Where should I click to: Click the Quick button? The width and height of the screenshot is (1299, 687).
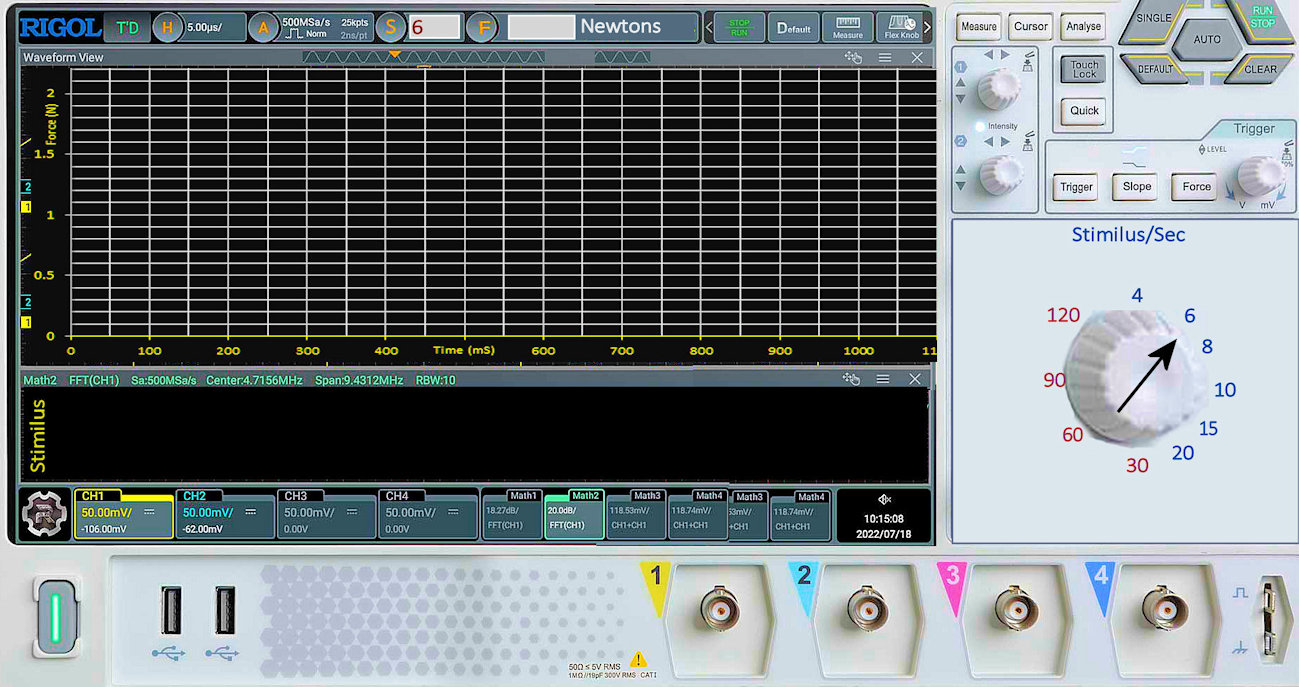(1085, 111)
